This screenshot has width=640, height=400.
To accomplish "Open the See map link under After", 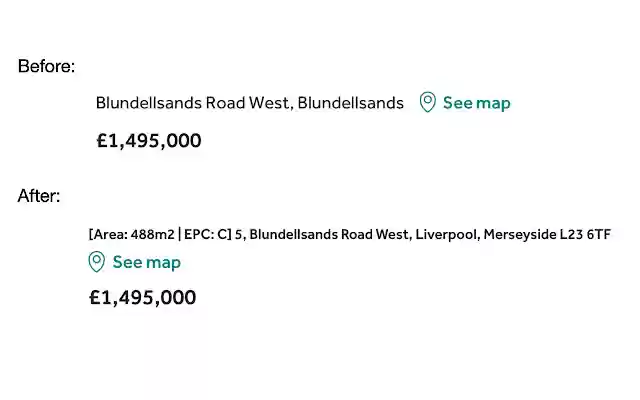I will [146, 262].
